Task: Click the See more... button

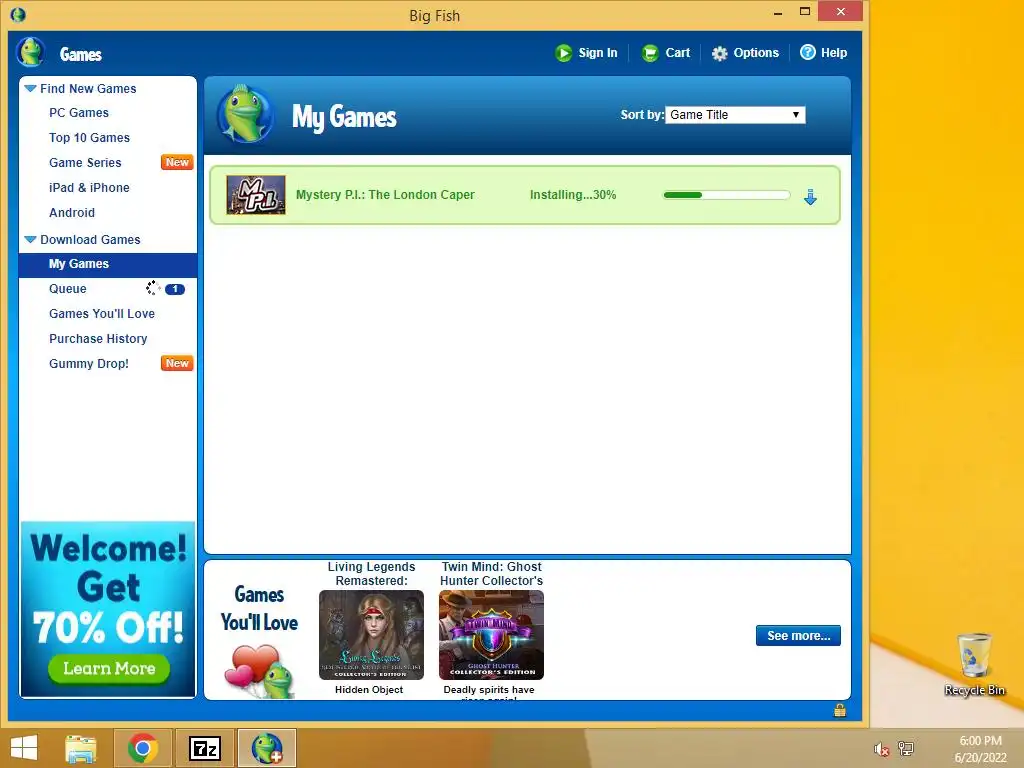Action: click(x=798, y=635)
